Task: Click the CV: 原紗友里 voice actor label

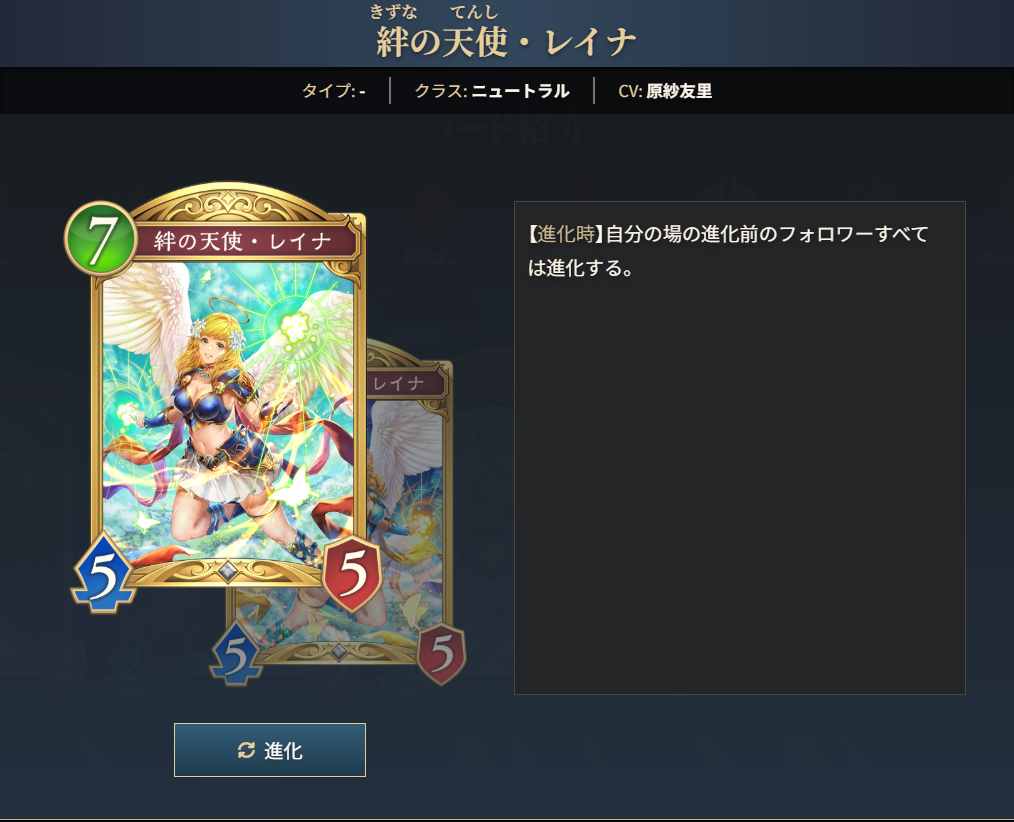Action: pyautogui.click(x=665, y=91)
